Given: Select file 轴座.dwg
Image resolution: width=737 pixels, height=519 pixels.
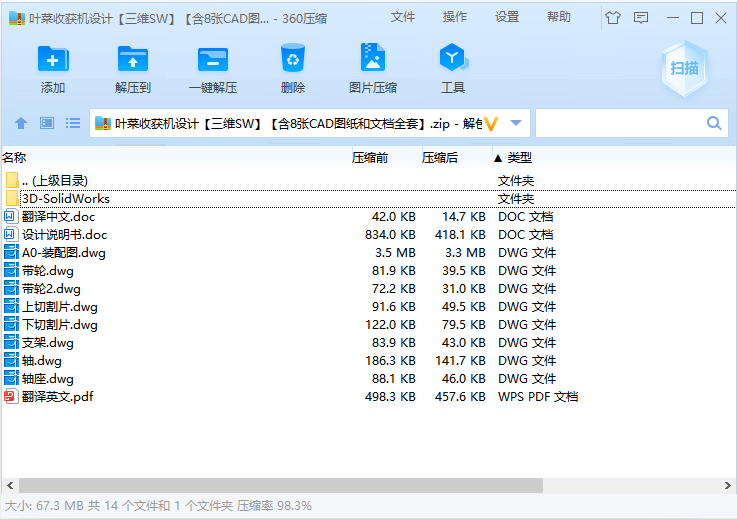Looking at the screenshot, I should [x=369, y=378].
